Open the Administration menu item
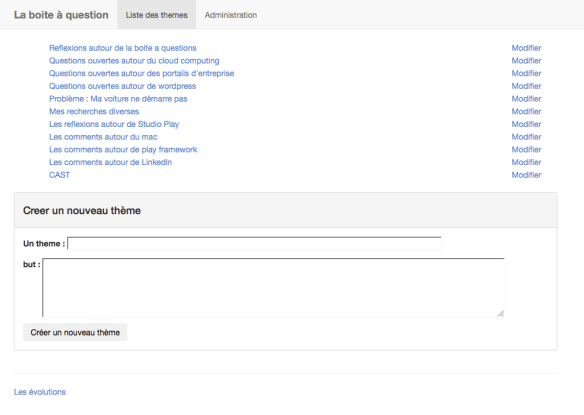This screenshot has height=415, width=584. pos(231,15)
